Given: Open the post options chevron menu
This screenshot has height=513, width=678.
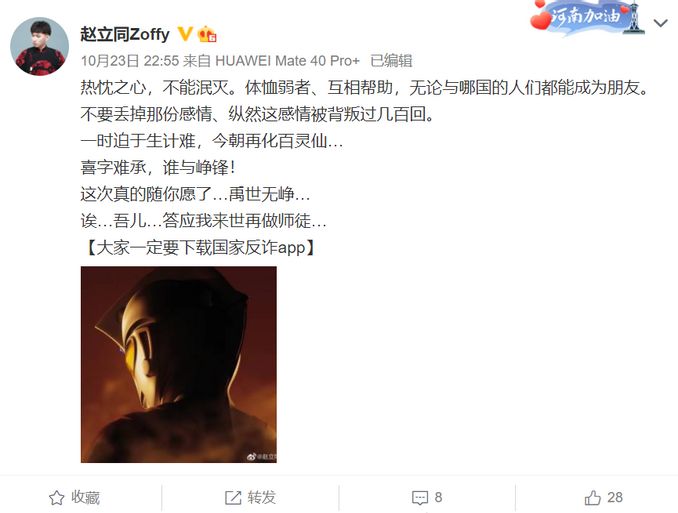Looking at the screenshot, I should 660,23.
